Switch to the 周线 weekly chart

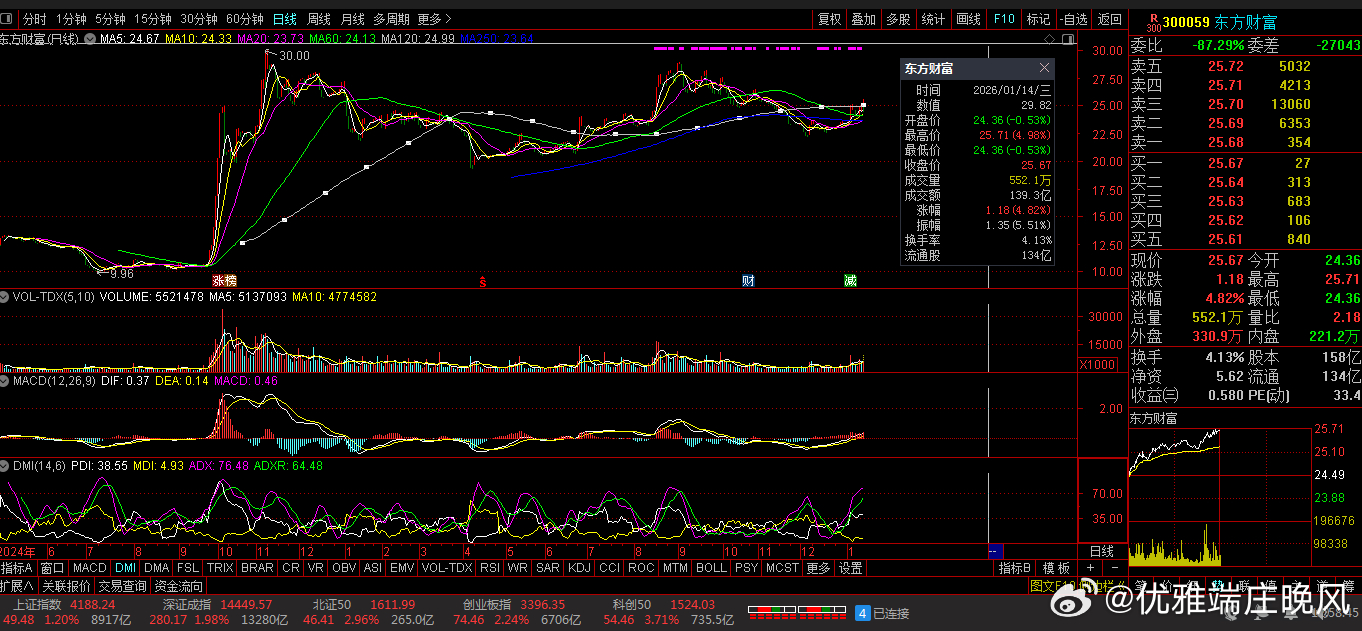click(x=318, y=19)
